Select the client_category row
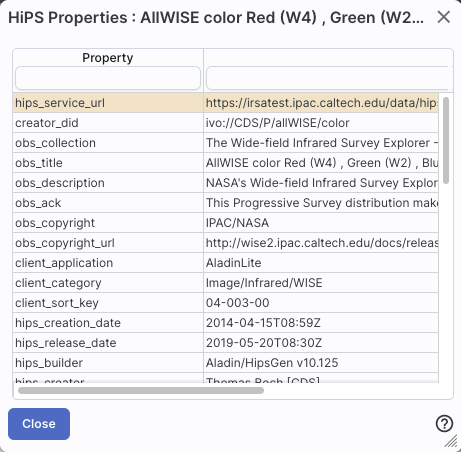 click(226, 283)
